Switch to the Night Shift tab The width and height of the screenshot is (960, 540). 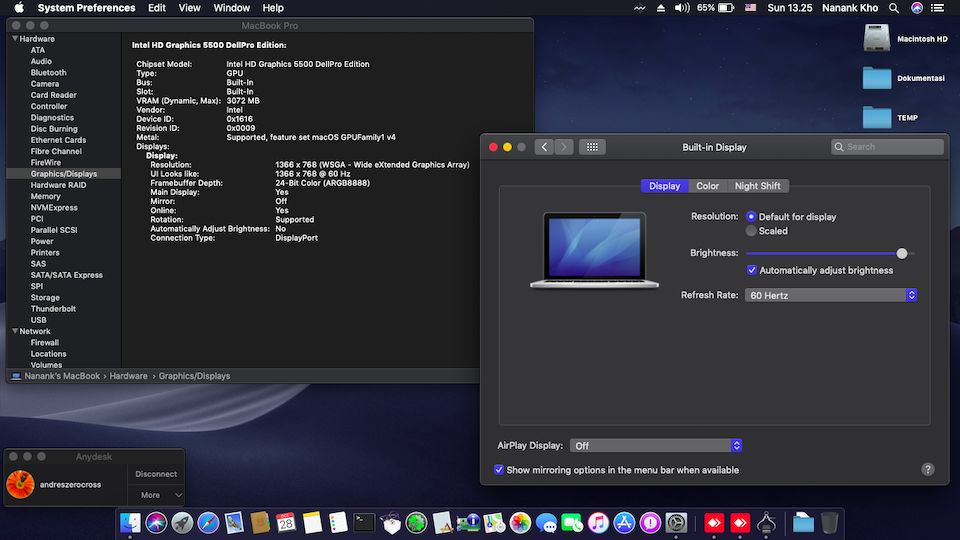click(x=757, y=186)
